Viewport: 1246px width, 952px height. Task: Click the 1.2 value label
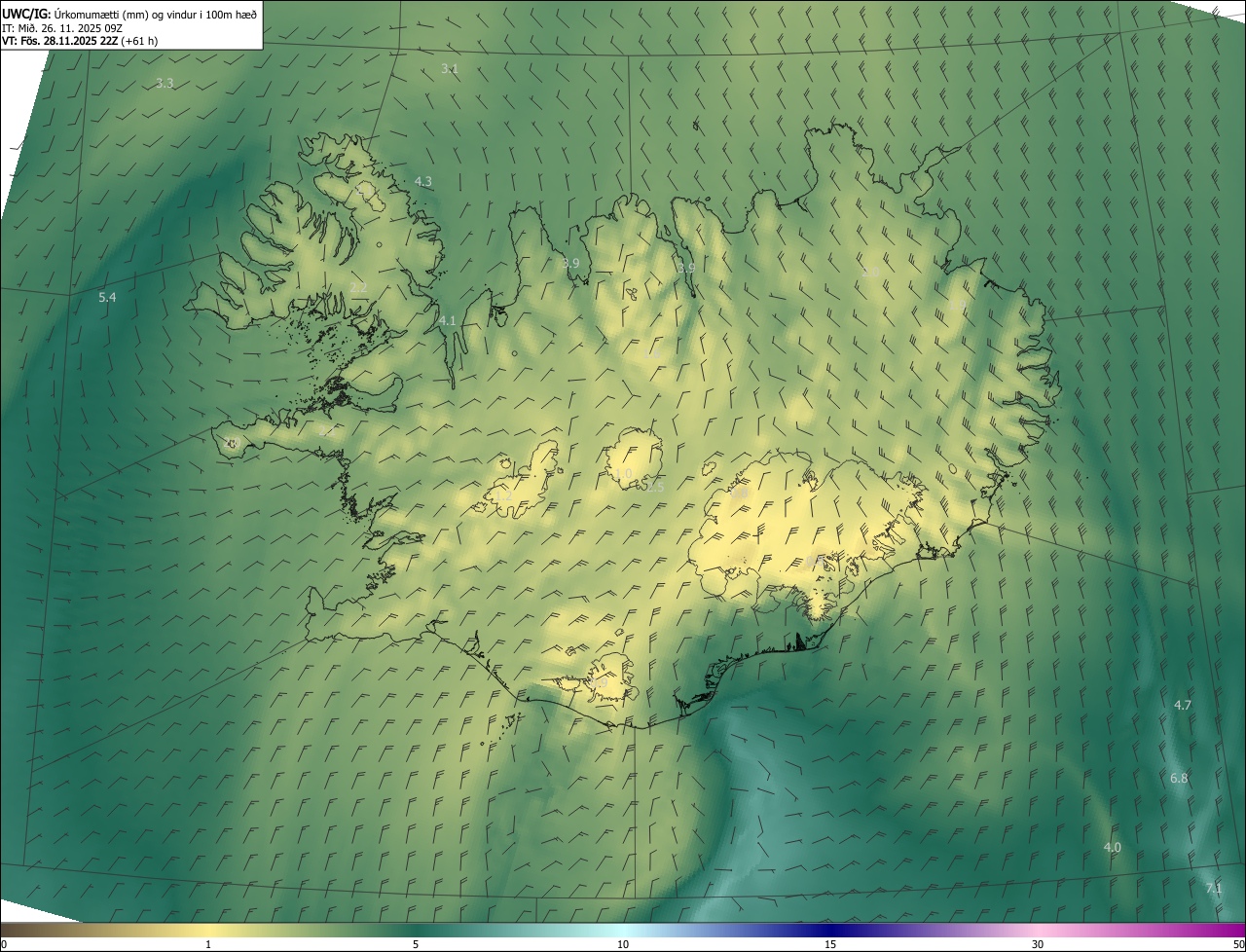click(x=504, y=496)
